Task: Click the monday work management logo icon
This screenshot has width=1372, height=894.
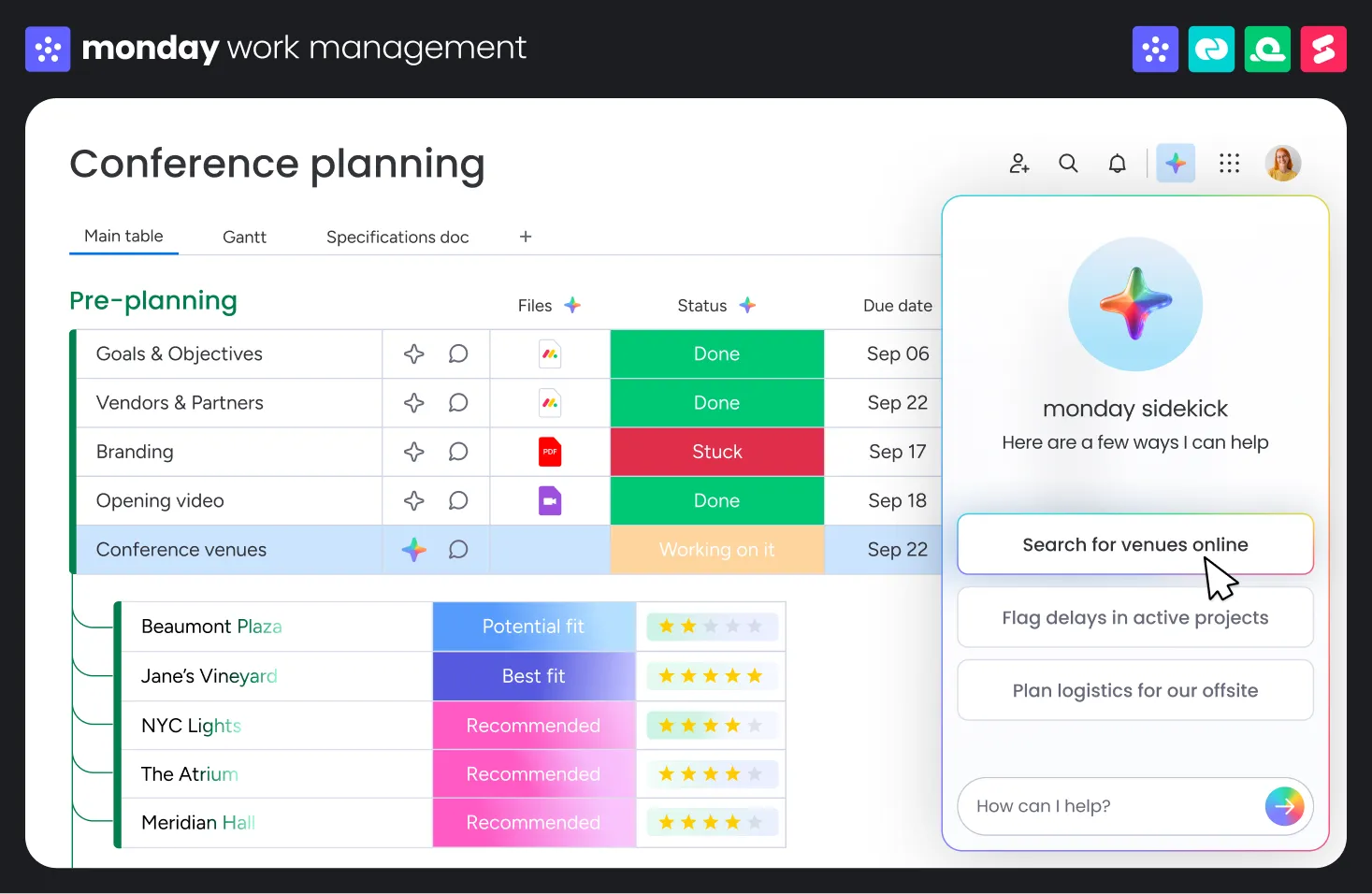Action: (48, 49)
